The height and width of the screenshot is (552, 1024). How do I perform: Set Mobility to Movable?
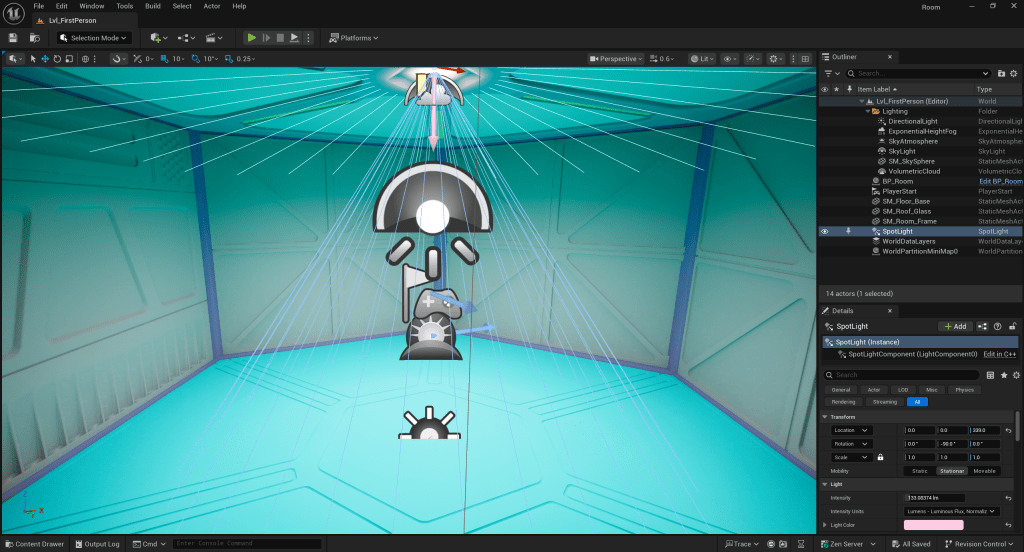[x=984, y=471]
